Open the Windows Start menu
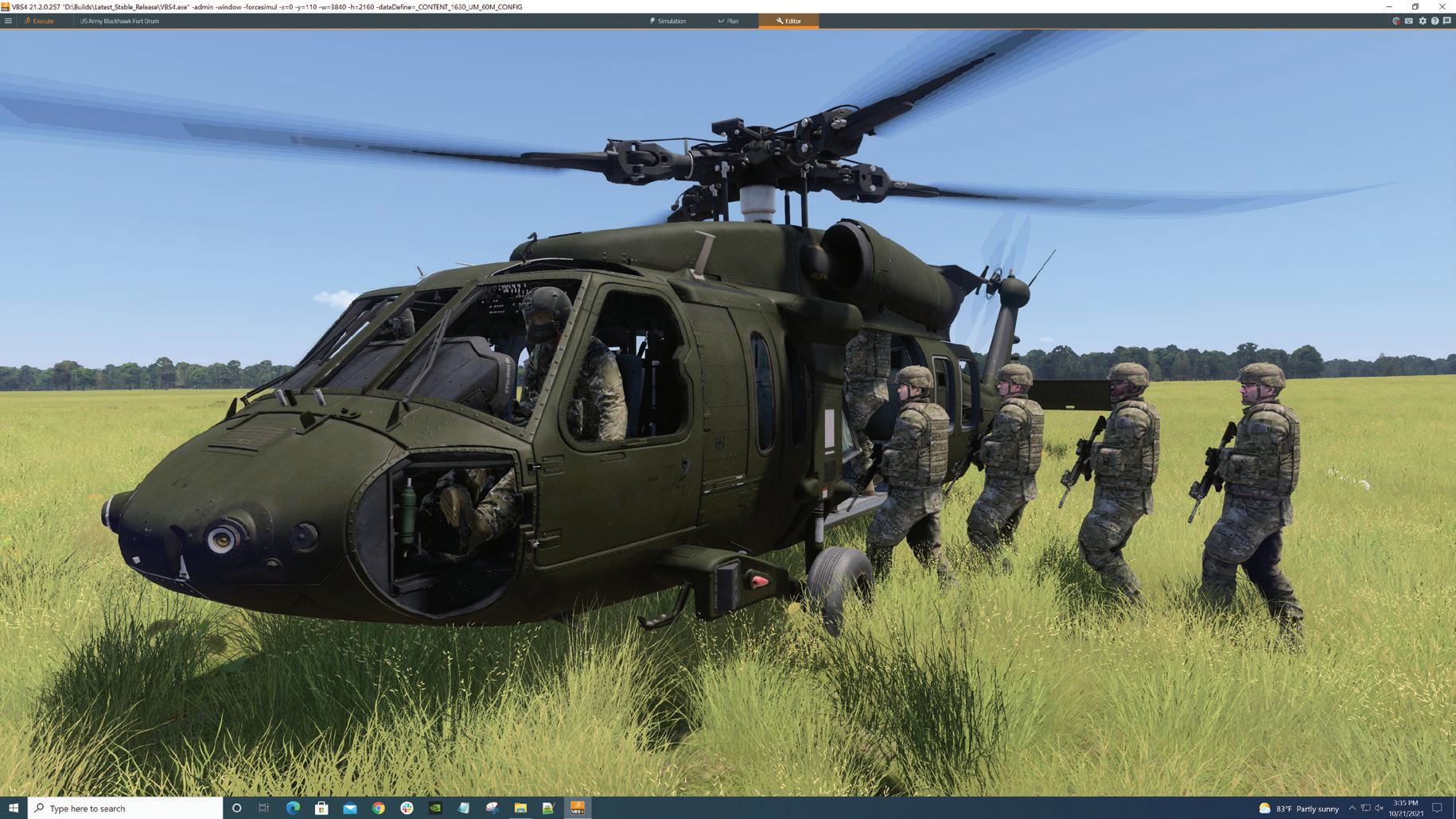This screenshot has height=819, width=1456. coord(14,808)
